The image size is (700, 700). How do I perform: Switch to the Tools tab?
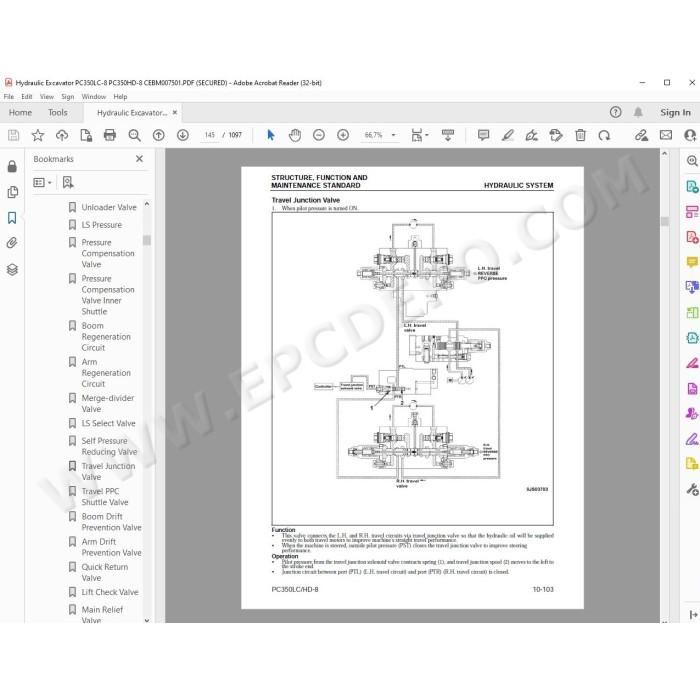tap(58, 112)
